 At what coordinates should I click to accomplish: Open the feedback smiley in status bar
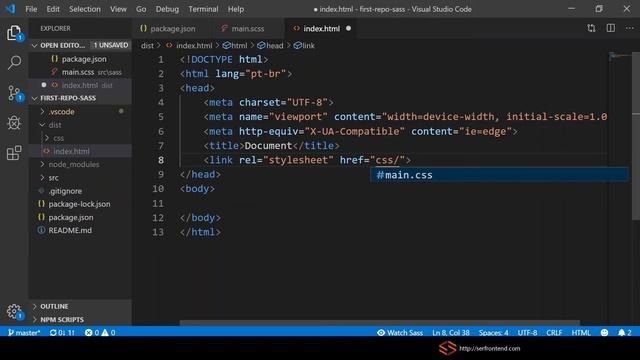[x=604, y=333]
